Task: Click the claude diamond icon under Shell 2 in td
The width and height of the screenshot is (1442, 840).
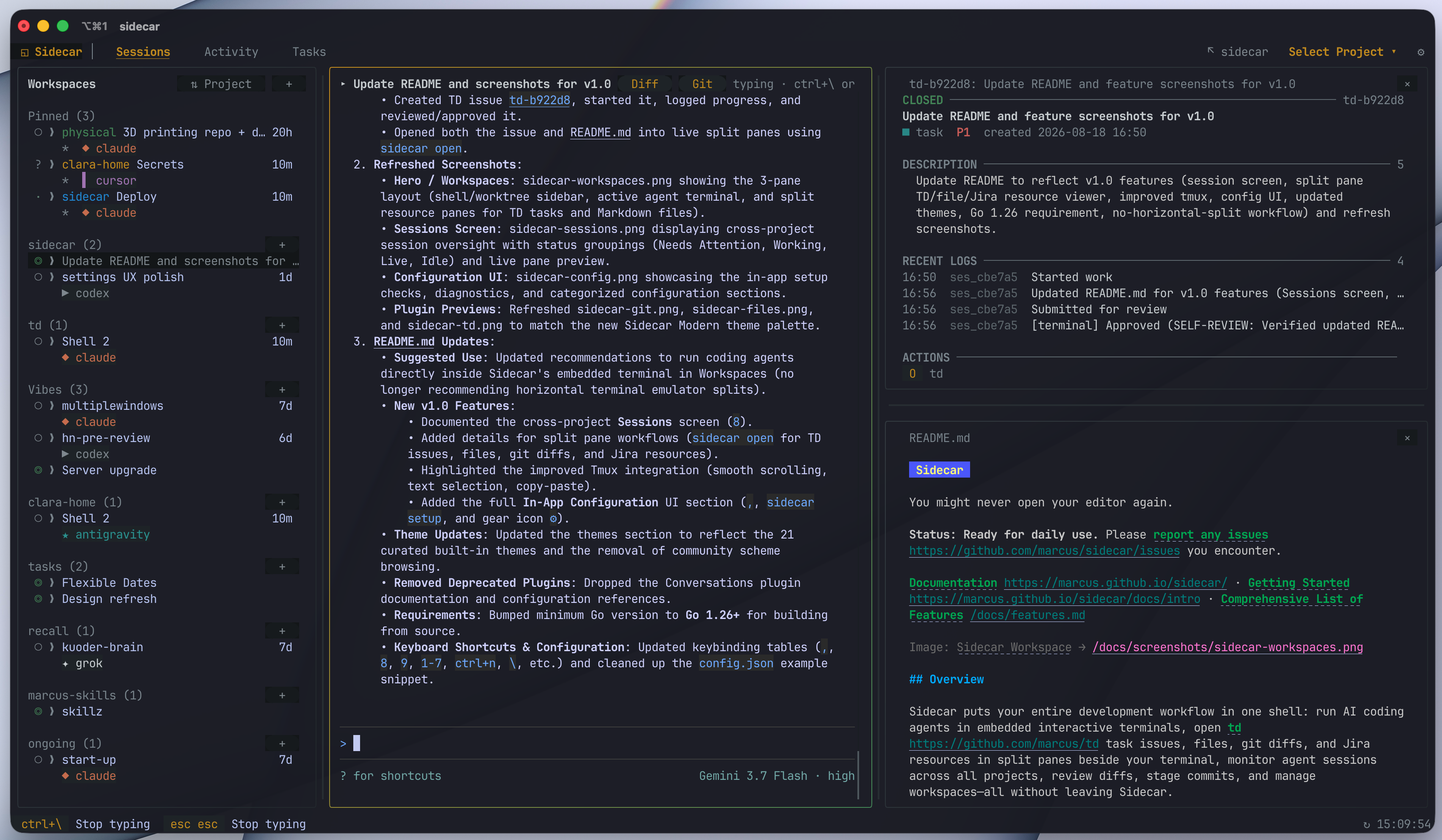Action: (65, 357)
